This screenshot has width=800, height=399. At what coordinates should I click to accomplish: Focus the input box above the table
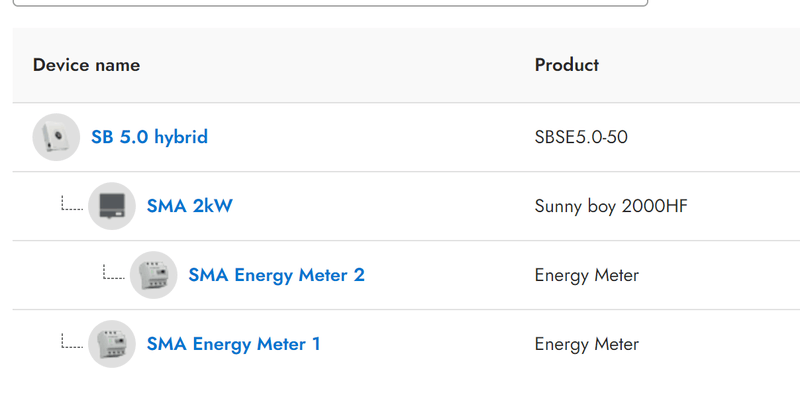click(x=330, y=3)
